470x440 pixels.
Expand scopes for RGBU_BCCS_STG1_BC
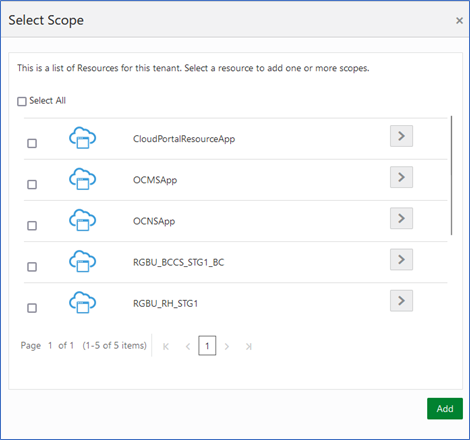(x=401, y=259)
